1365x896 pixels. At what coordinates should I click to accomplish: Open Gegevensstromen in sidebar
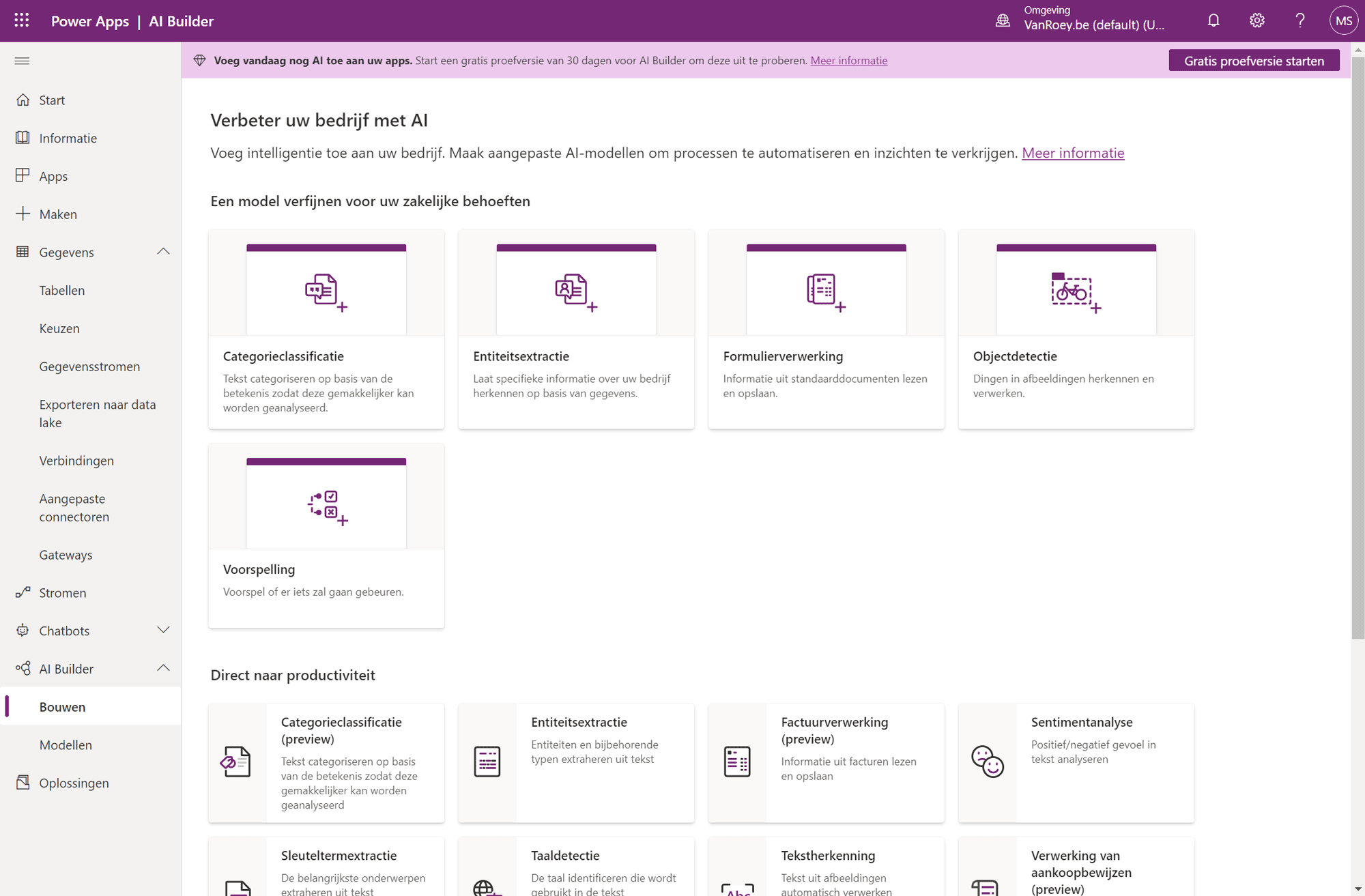(x=90, y=366)
